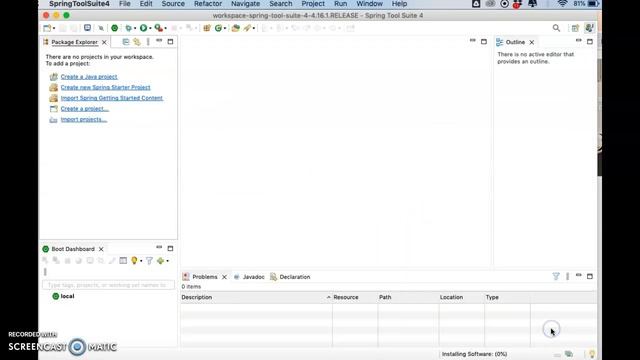Click the Open Perspective icon
This screenshot has height=360, width=640.
click(x=575, y=28)
